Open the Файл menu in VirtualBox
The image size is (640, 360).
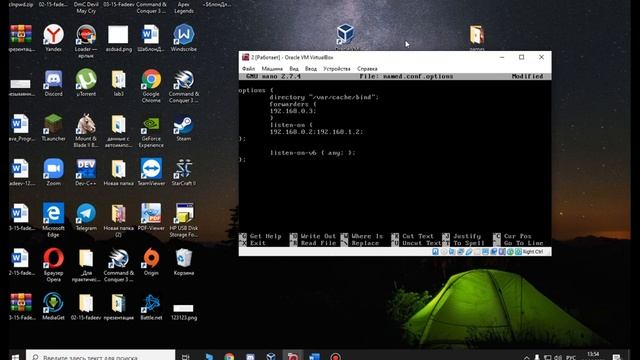248,69
